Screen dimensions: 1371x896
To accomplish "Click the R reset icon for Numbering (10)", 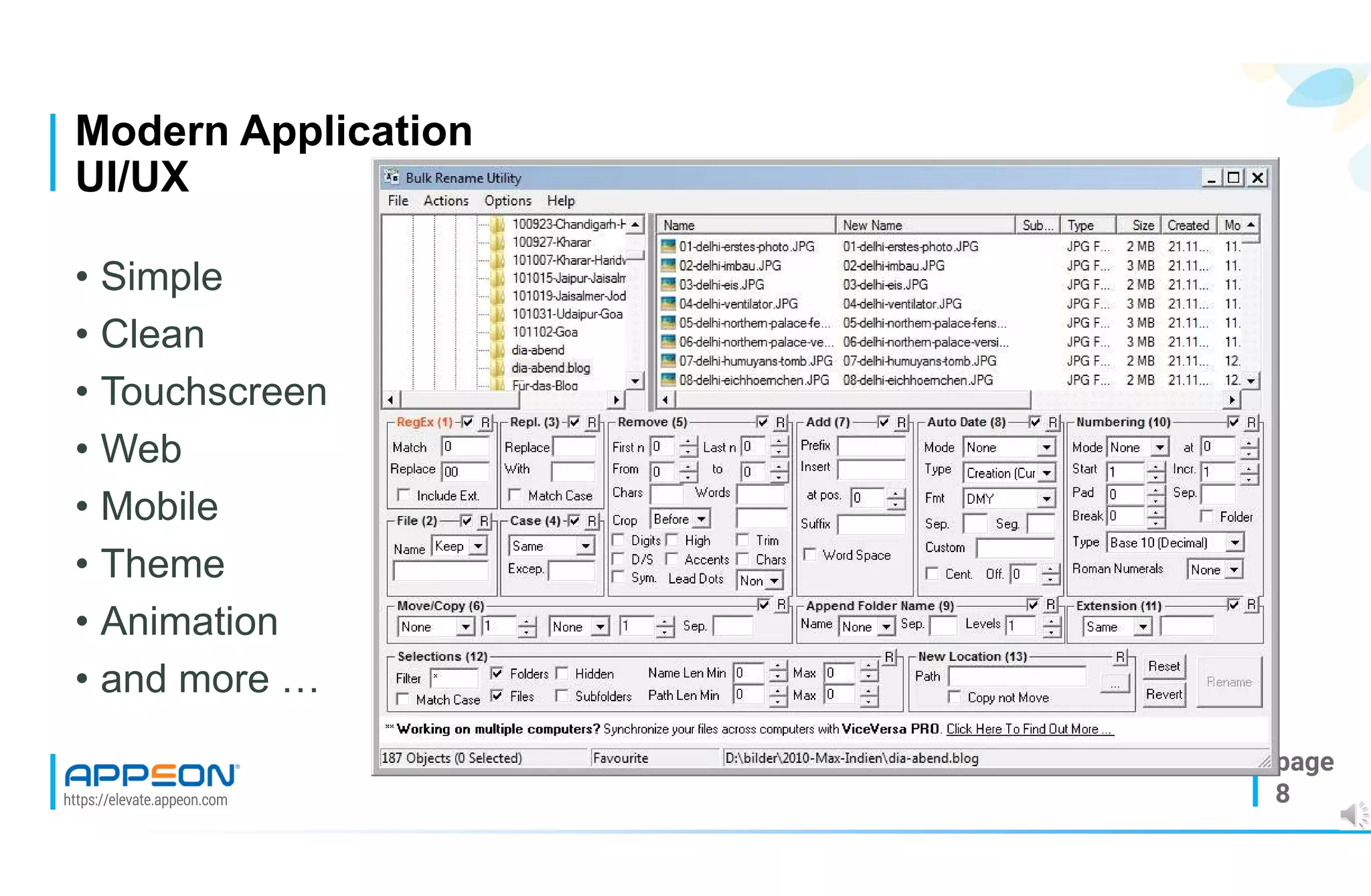I will [x=1251, y=422].
